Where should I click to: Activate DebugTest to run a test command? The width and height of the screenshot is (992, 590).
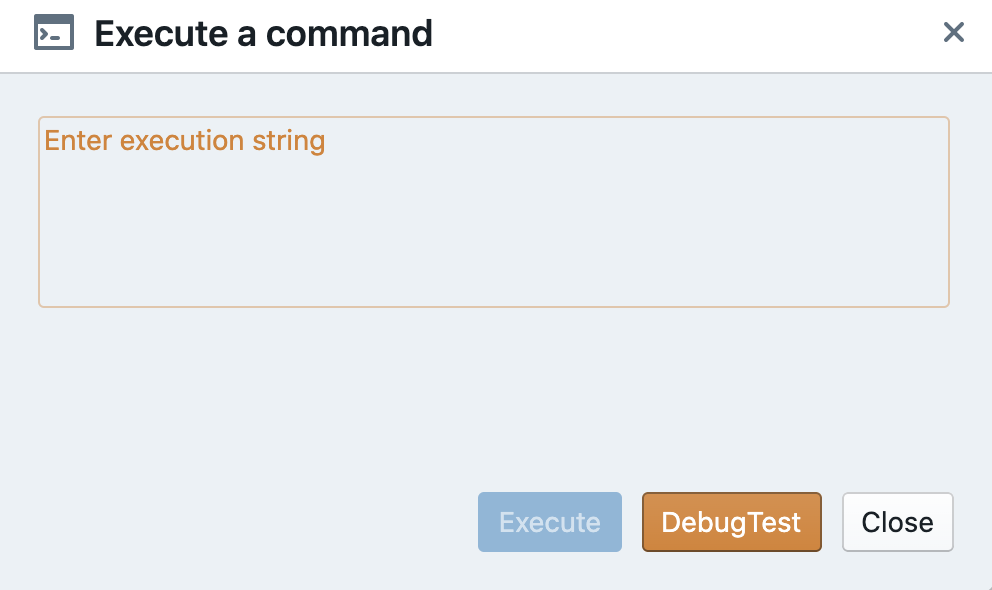[x=731, y=521]
